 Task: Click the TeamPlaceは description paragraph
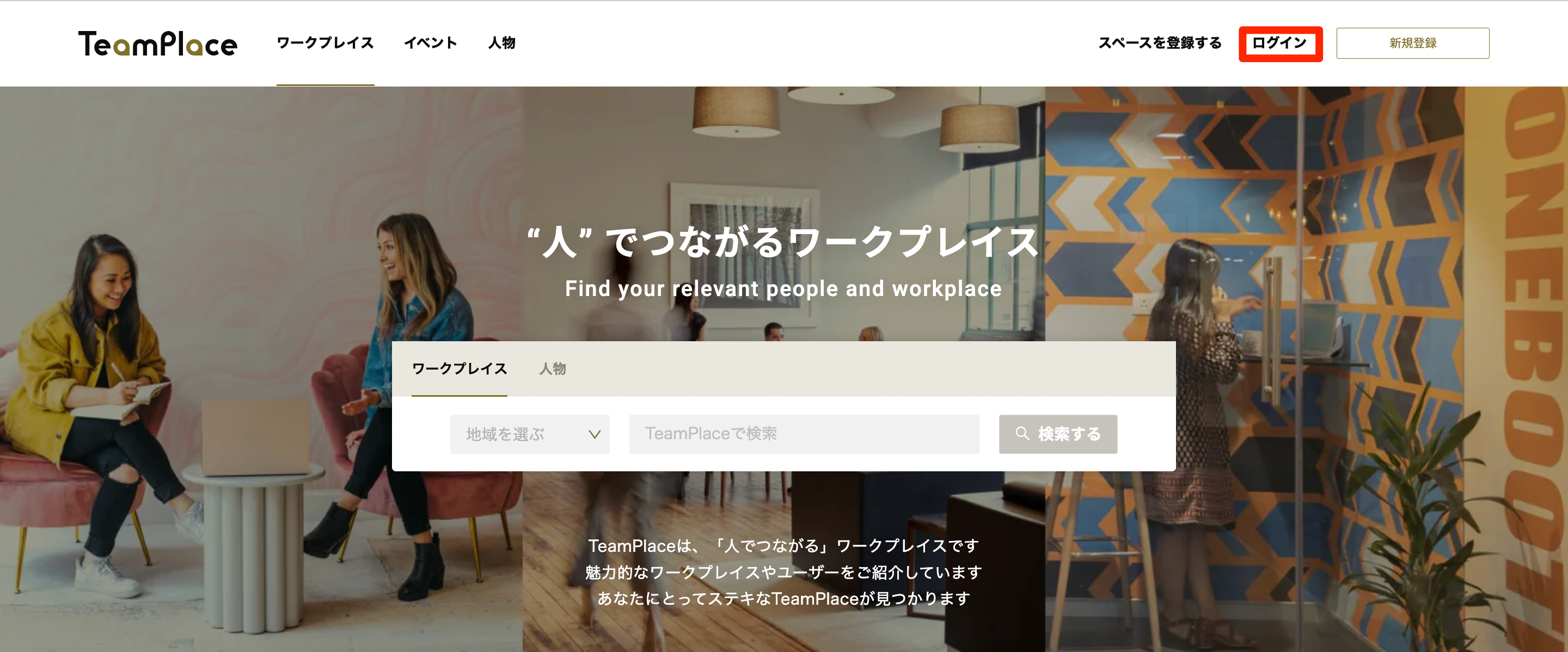tap(783, 571)
